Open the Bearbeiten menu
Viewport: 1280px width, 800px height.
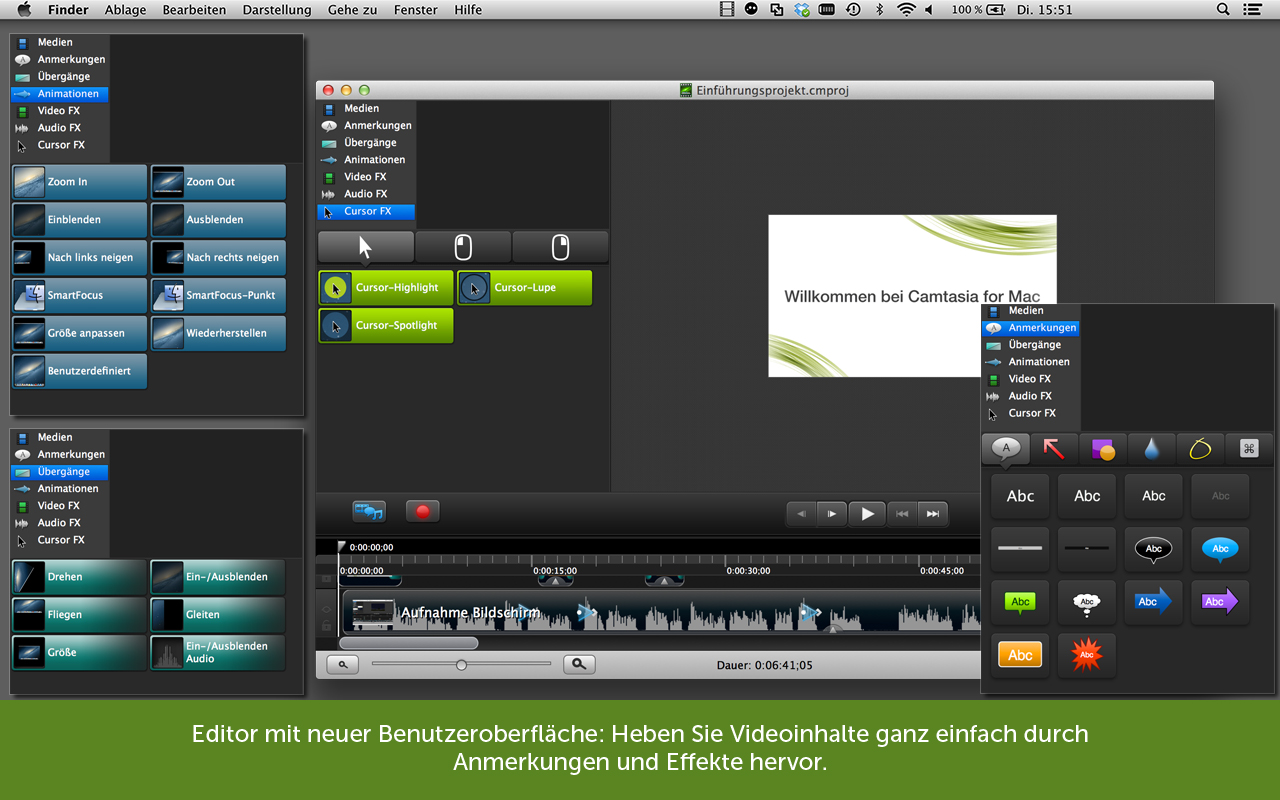click(x=194, y=10)
